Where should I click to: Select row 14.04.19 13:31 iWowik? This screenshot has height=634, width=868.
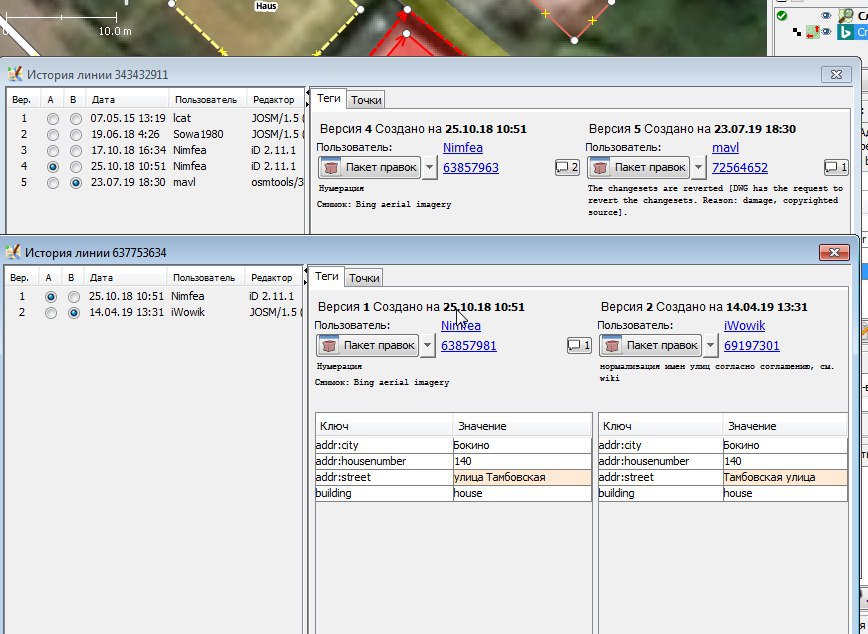click(x=153, y=313)
